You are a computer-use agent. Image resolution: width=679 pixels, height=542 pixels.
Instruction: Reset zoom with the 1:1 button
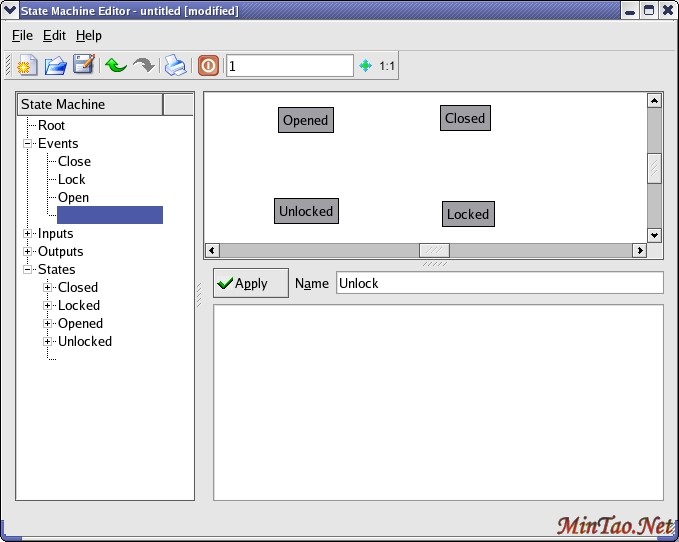(387, 66)
